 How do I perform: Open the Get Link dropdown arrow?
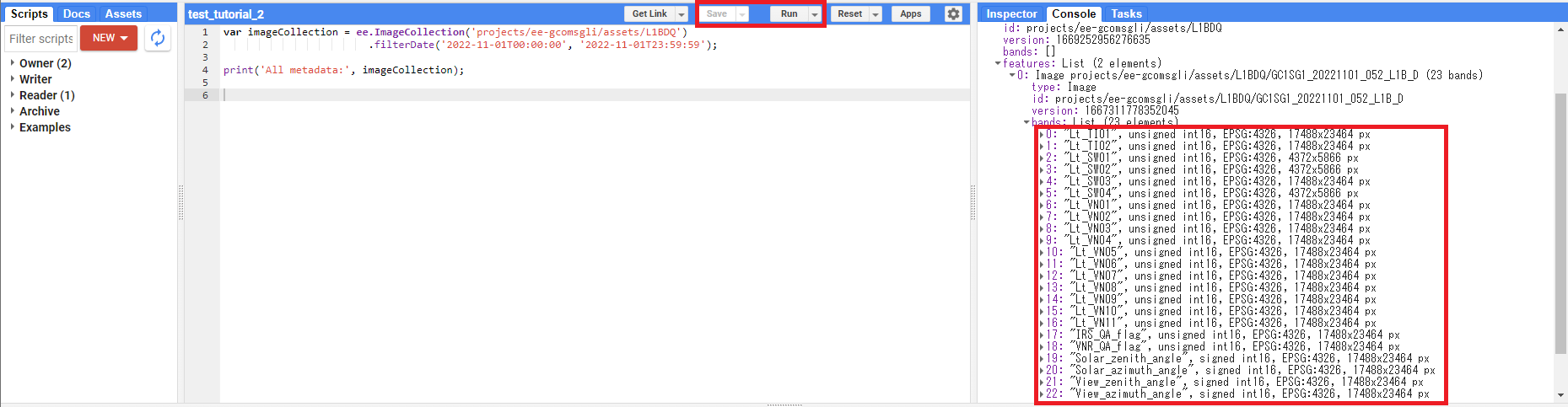(x=681, y=14)
